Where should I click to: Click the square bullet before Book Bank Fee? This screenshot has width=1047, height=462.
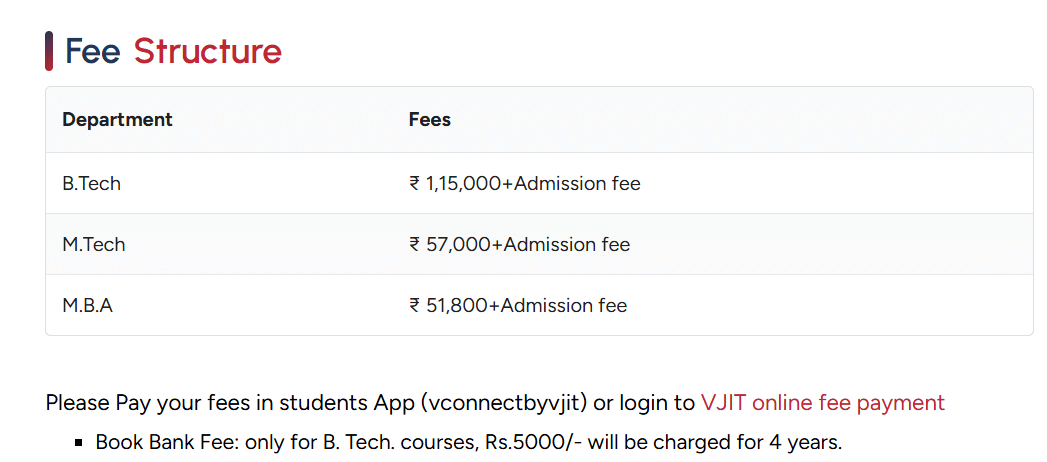79,442
